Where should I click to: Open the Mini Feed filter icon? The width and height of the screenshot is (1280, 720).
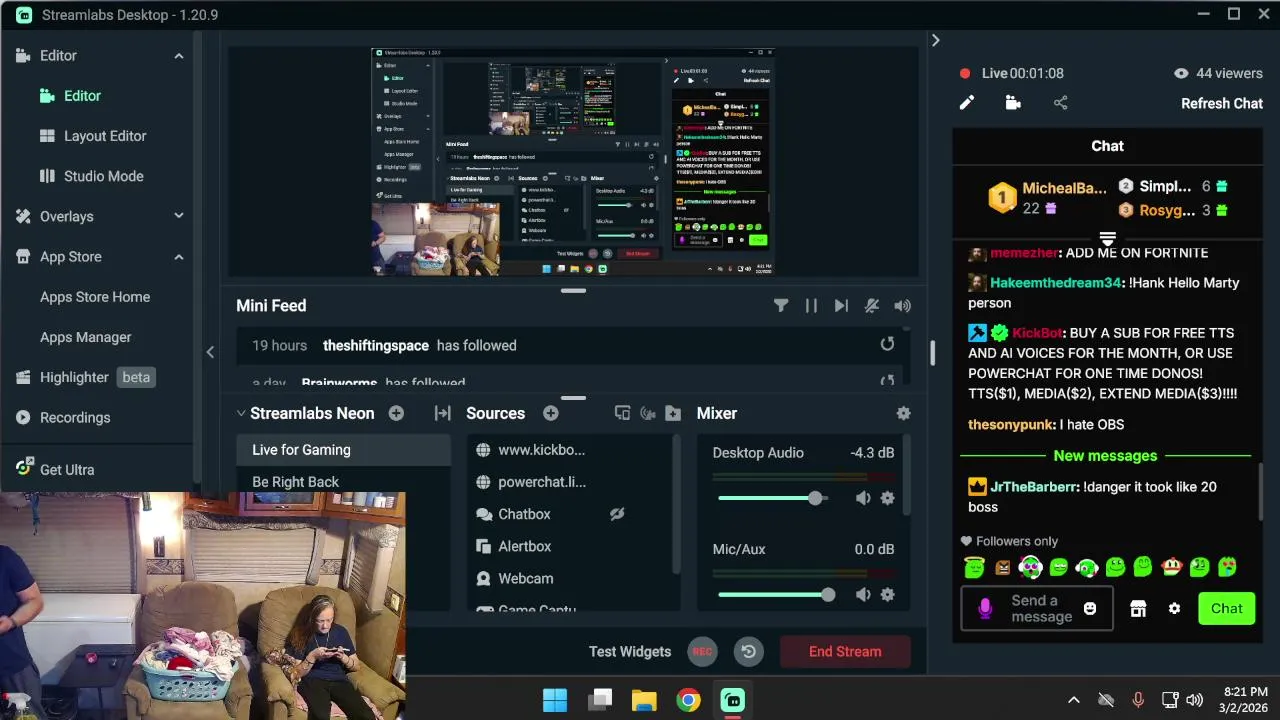[781, 306]
